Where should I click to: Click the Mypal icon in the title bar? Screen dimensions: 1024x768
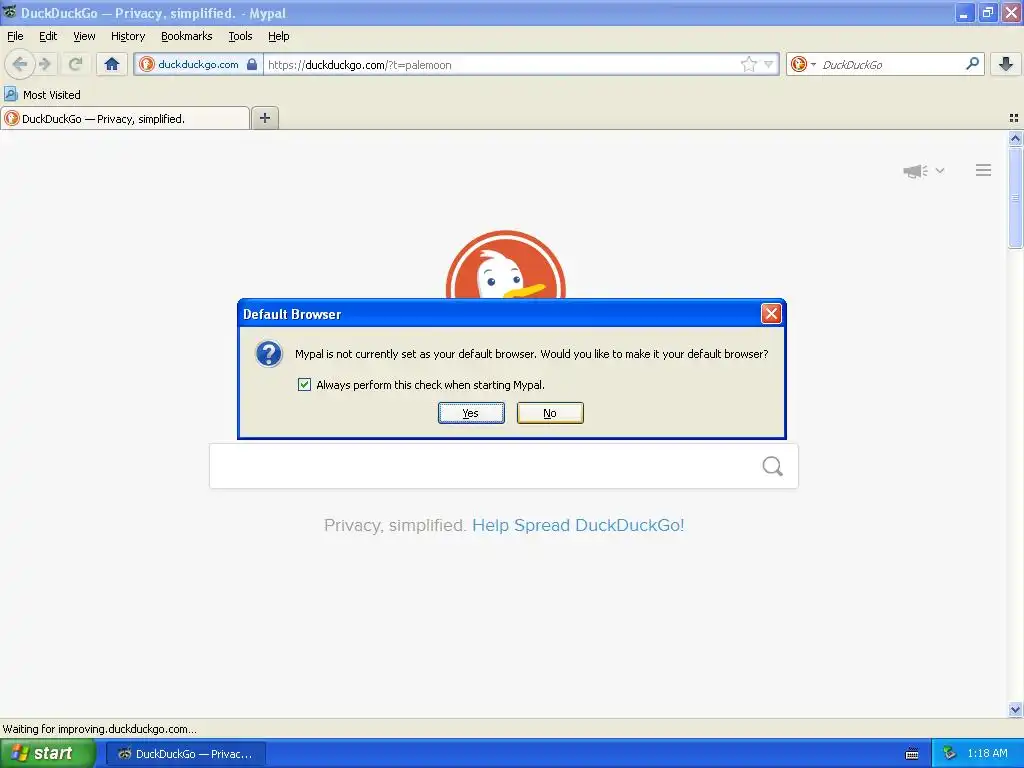coord(9,12)
